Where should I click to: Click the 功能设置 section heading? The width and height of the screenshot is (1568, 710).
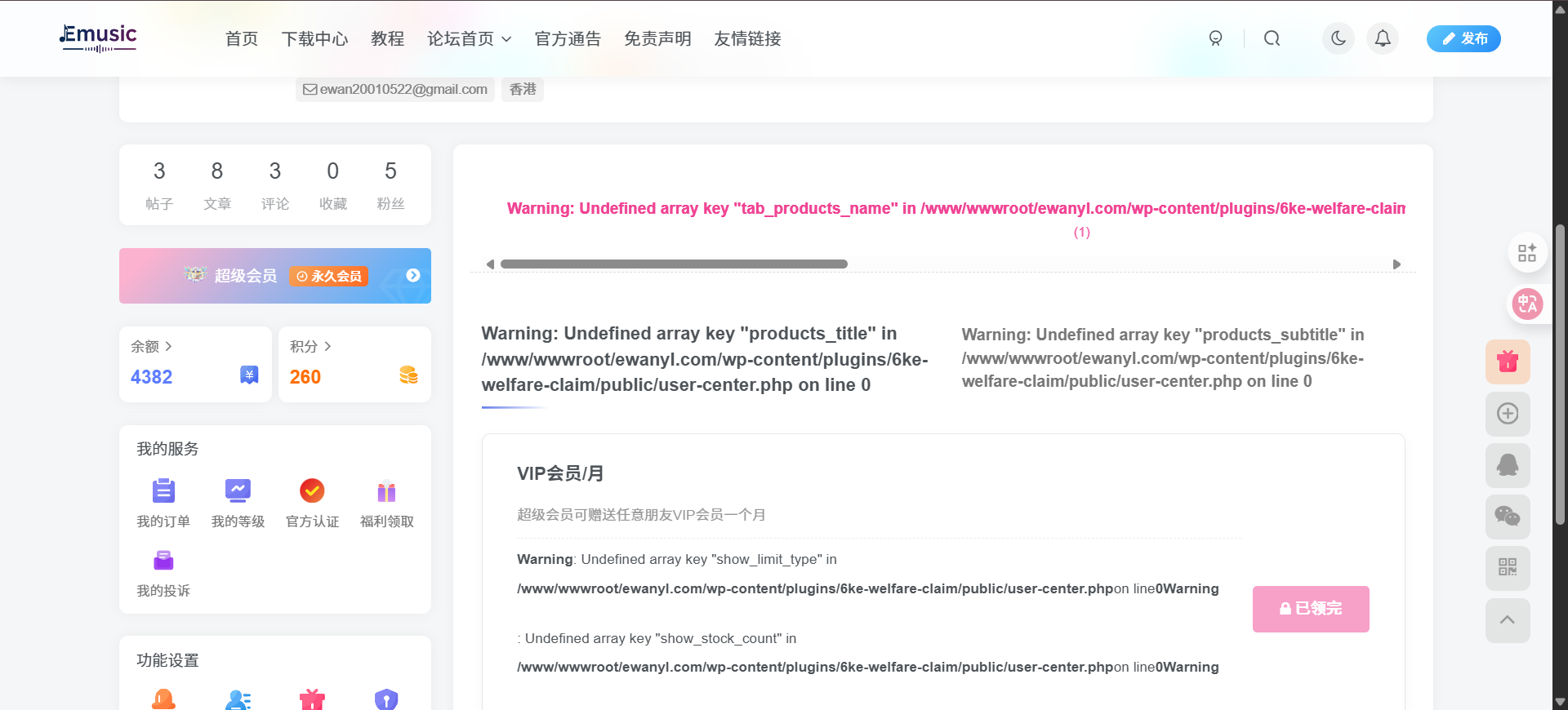[x=167, y=660]
